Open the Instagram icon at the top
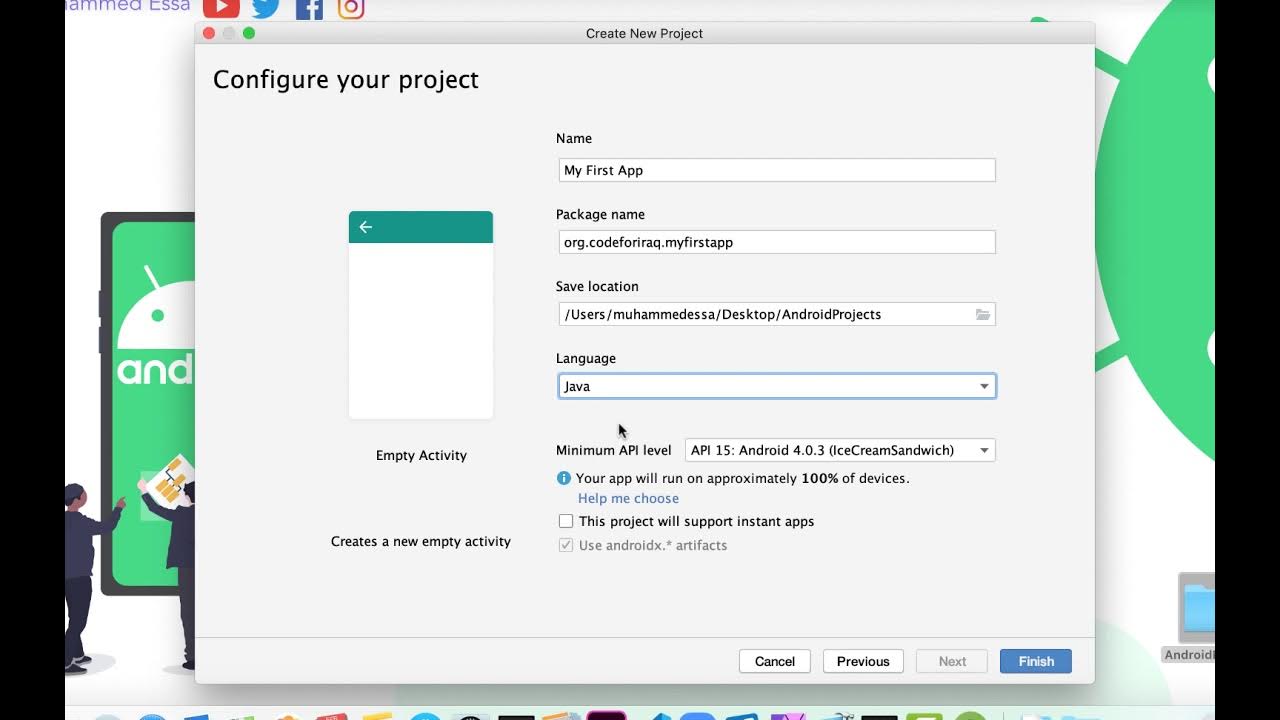Viewport: 1280px width, 720px height. point(351,8)
